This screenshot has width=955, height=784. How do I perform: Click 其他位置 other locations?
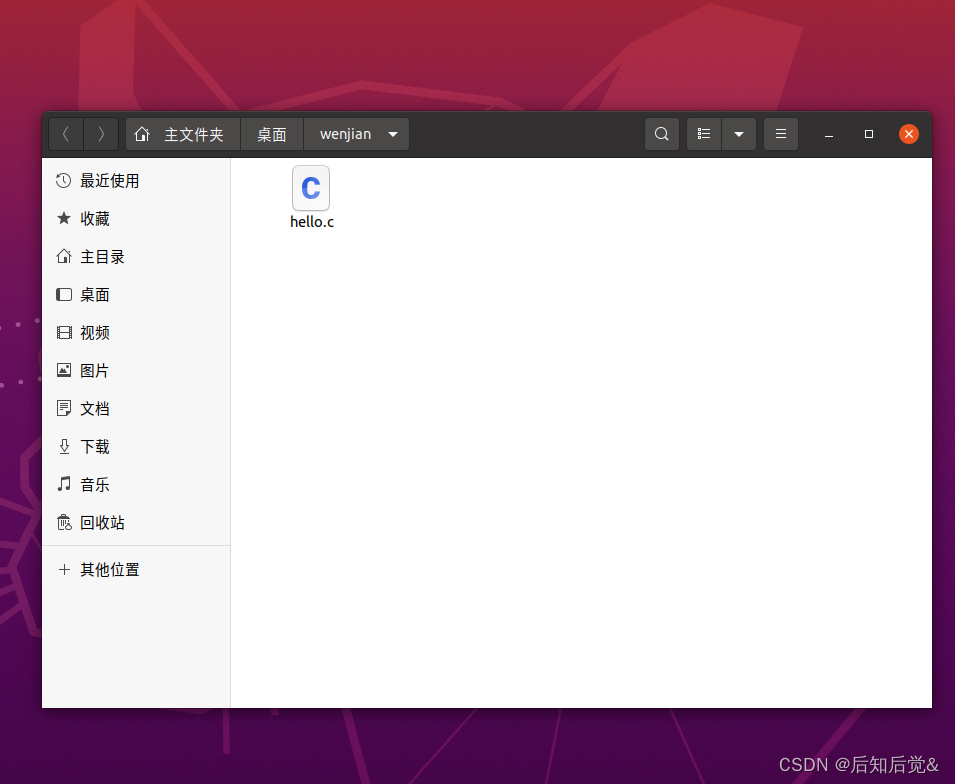tap(109, 569)
